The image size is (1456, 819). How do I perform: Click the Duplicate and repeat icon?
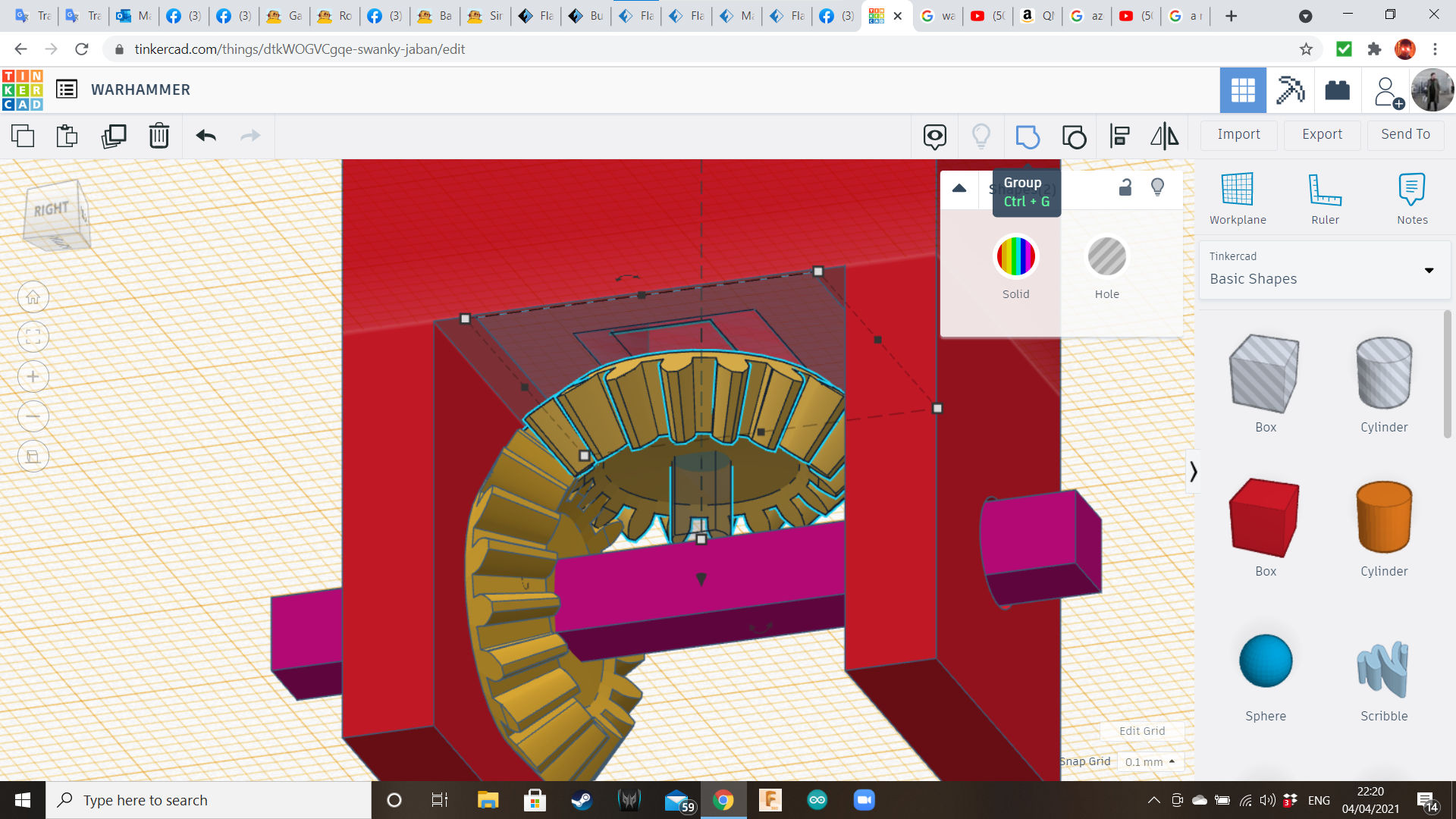tap(114, 136)
